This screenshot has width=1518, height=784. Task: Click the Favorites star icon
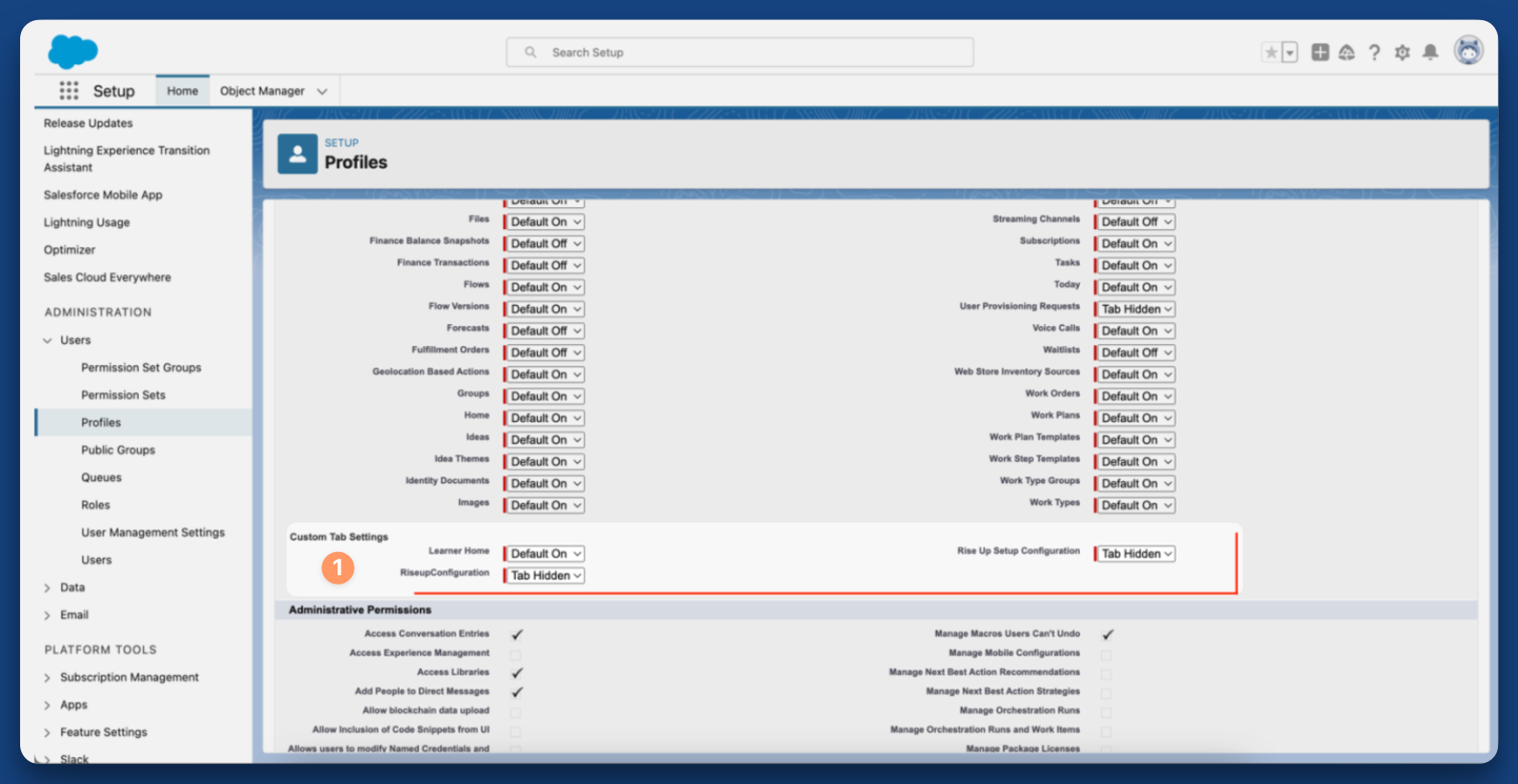pos(1271,53)
